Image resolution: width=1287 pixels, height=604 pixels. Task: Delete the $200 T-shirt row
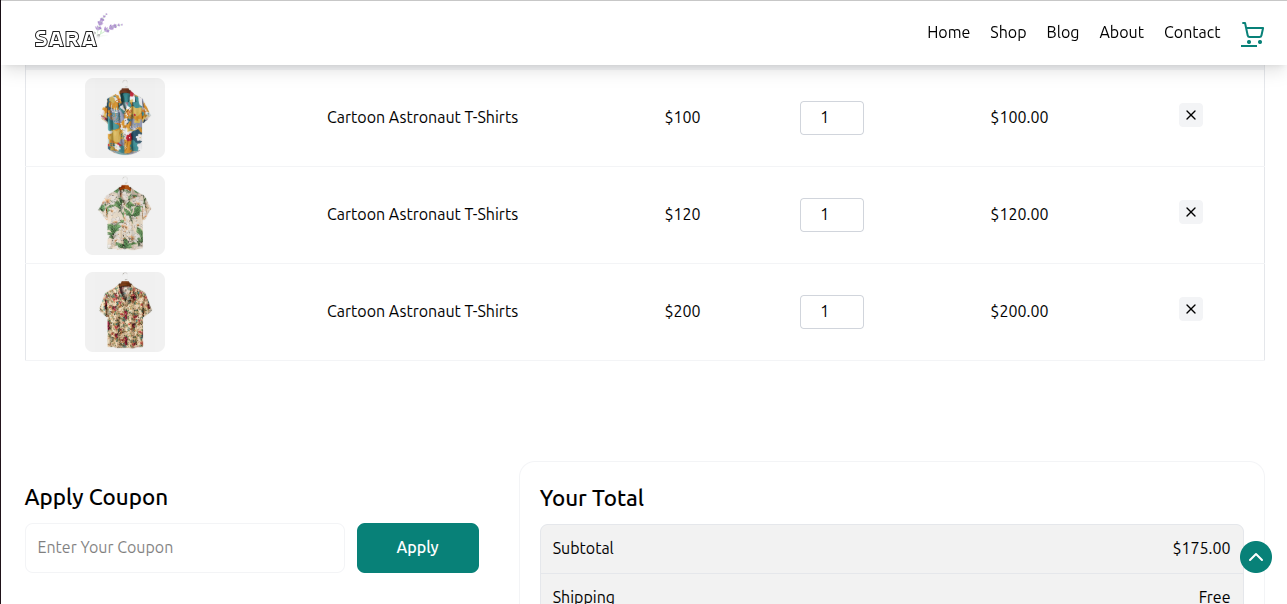point(1190,309)
